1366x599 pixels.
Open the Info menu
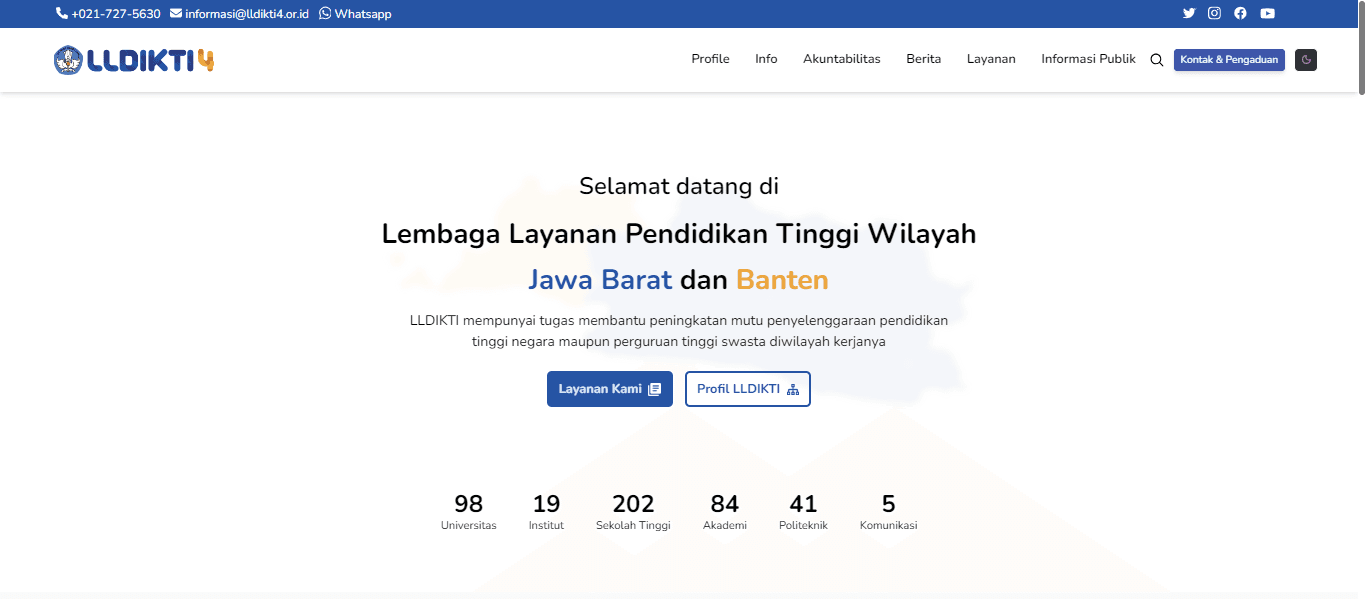click(766, 59)
